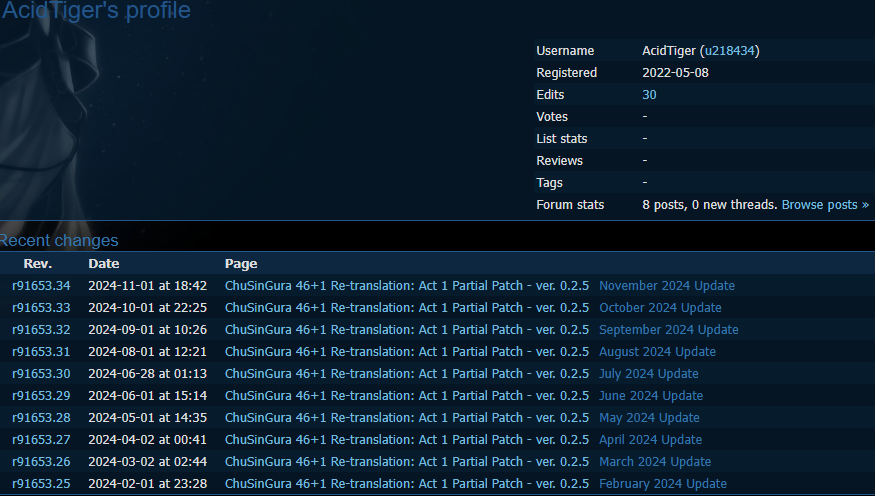
Task: Click the Rev. column header
Action: click(37, 264)
